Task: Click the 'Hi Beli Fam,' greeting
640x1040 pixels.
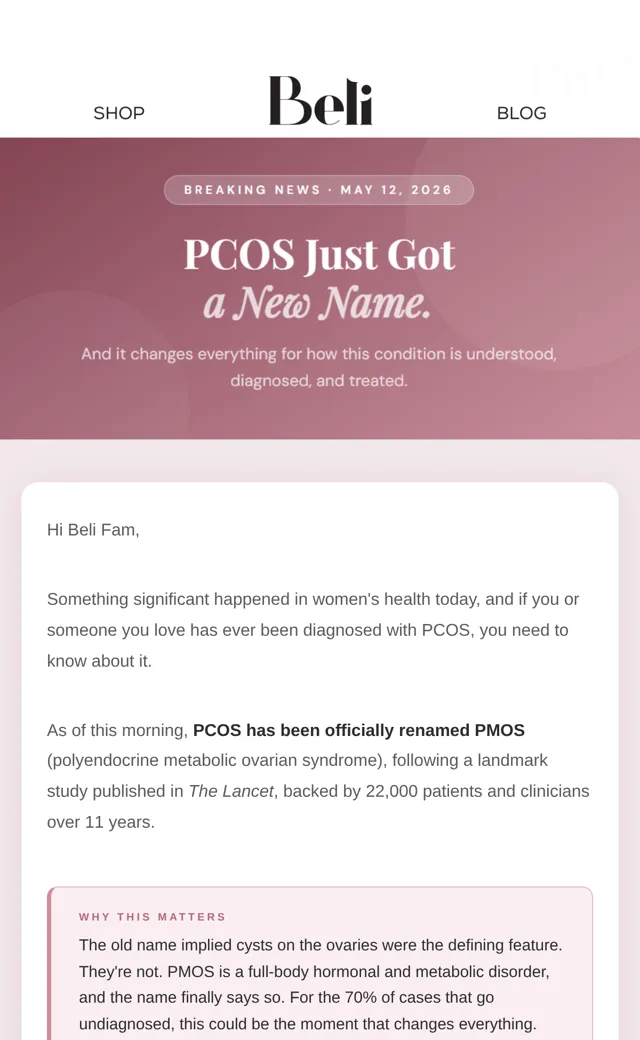Action: point(93,529)
